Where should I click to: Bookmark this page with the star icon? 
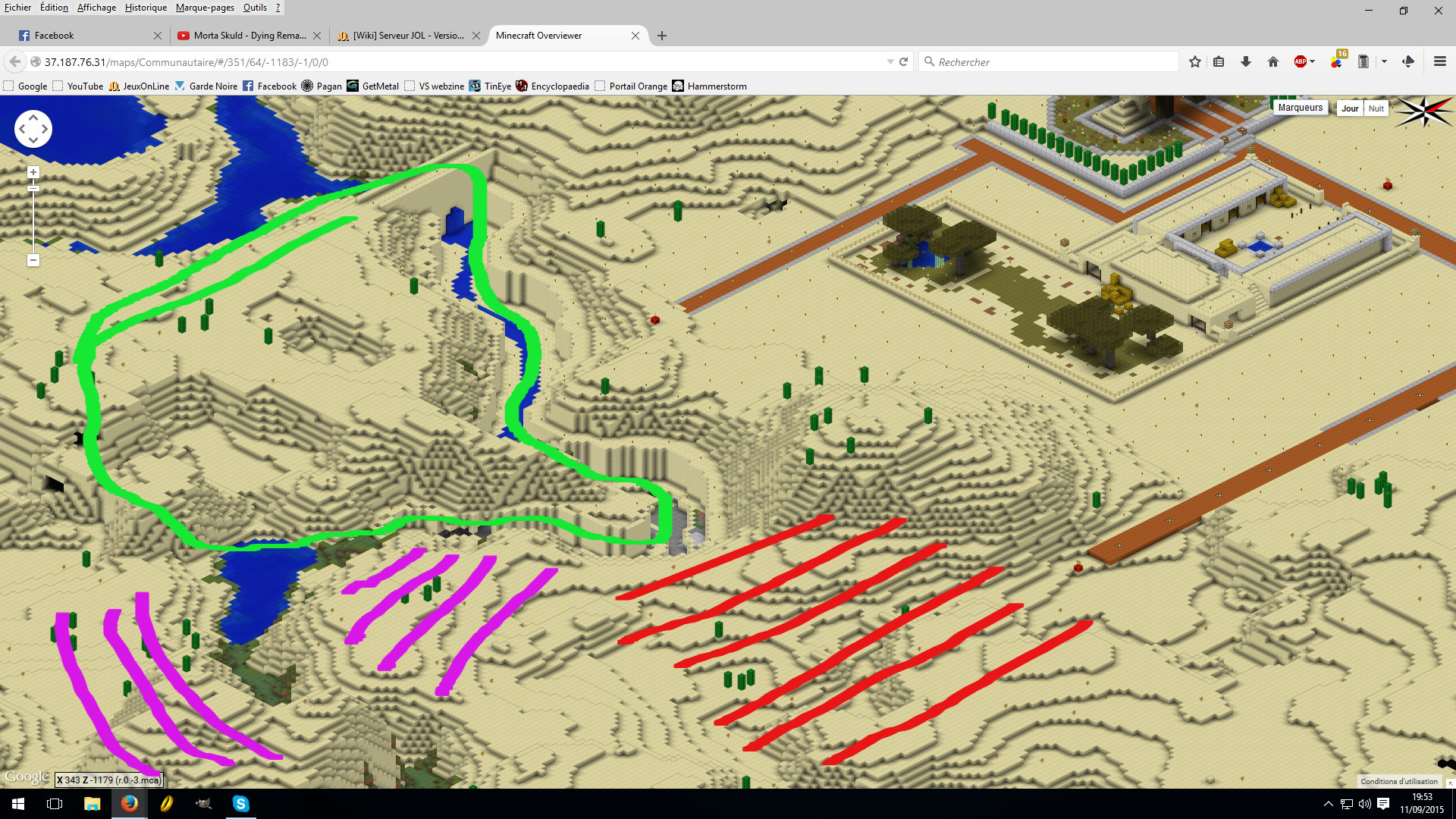tap(1195, 62)
